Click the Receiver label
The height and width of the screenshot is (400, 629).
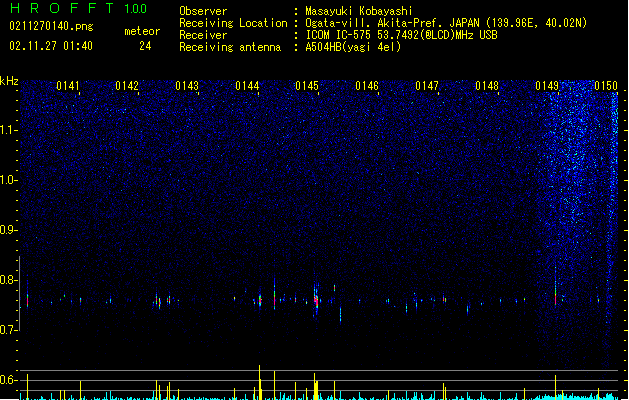pyautogui.click(x=203, y=35)
